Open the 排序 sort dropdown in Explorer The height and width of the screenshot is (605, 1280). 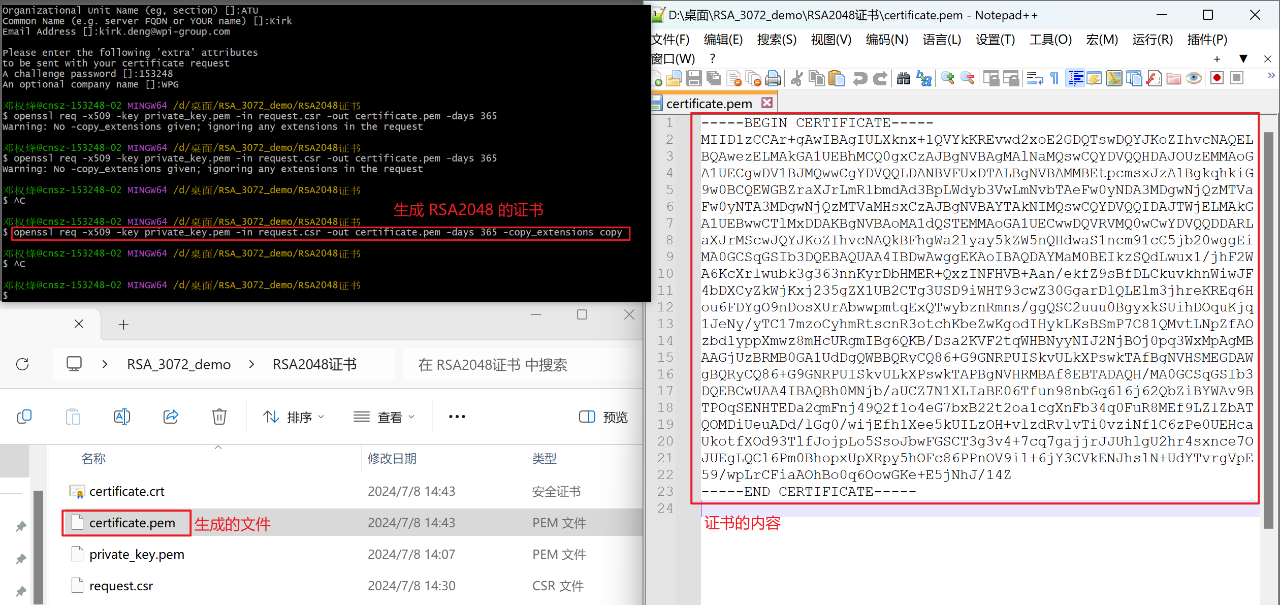pos(292,416)
